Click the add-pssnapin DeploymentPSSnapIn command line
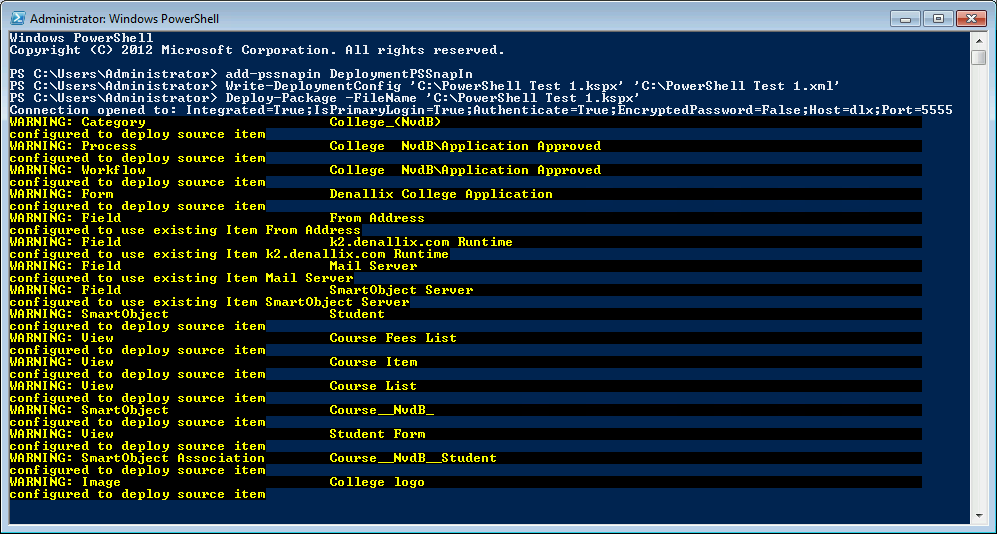 [x=241, y=74]
